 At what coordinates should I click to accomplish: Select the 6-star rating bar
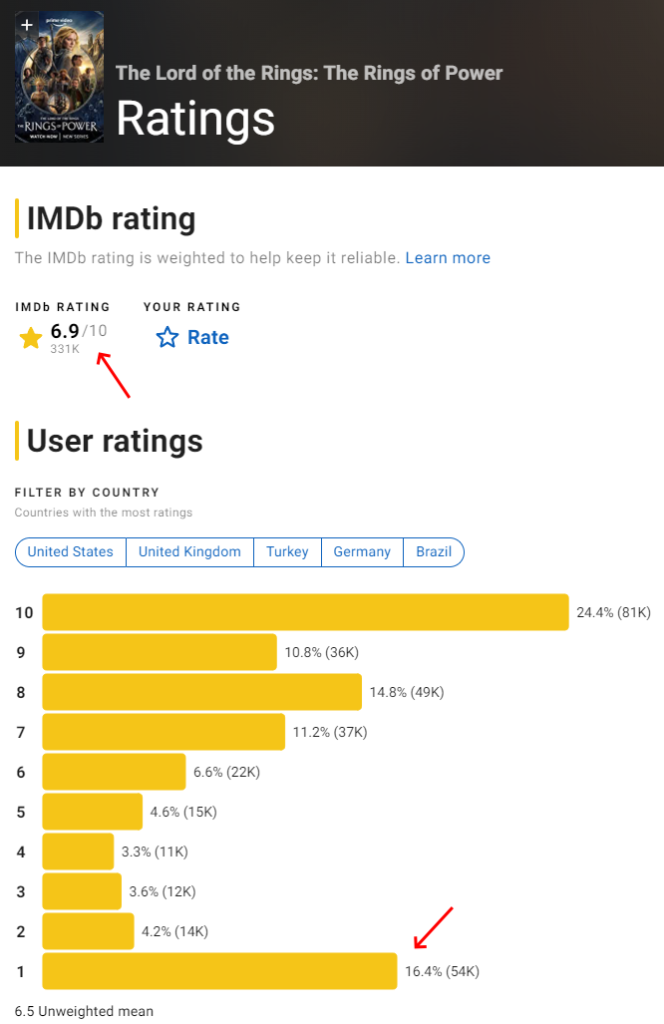tap(114, 772)
